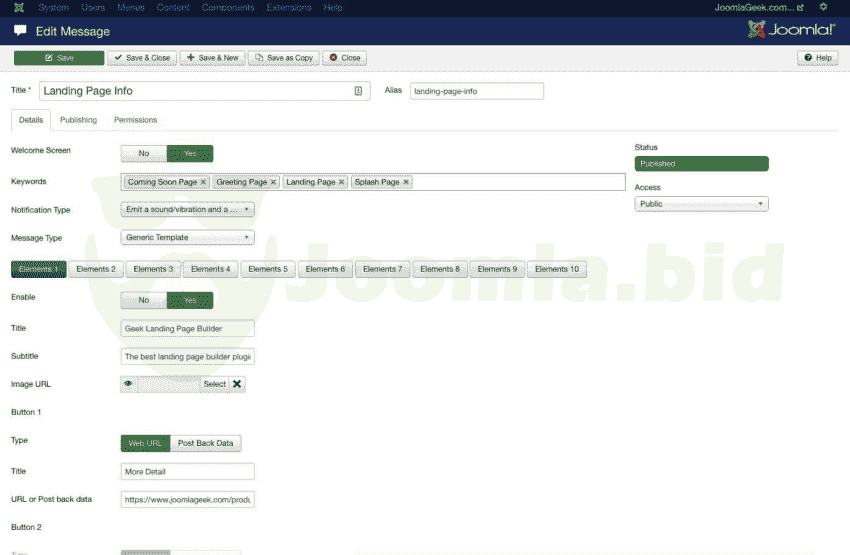Set Enable toggle to No
This screenshot has width=850, height=555.
tap(144, 300)
